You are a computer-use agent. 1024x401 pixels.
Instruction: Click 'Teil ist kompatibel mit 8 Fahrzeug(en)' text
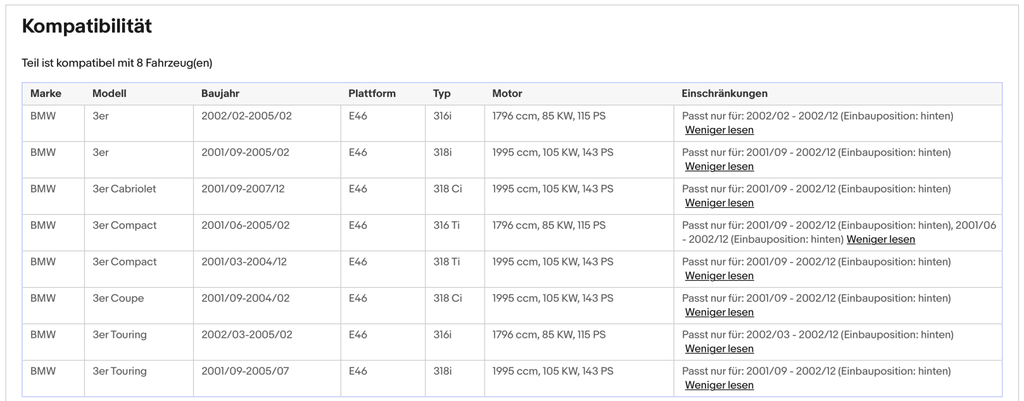(117, 63)
